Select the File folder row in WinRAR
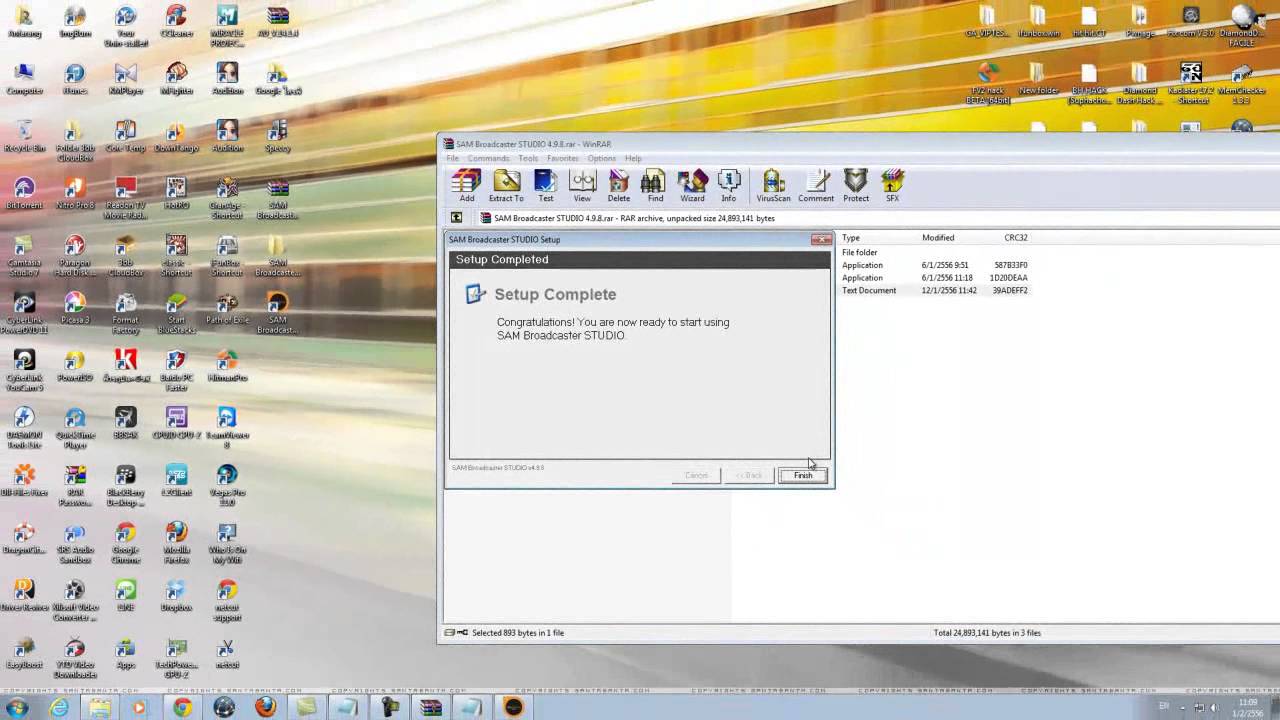The height and width of the screenshot is (720, 1280). tap(860, 253)
